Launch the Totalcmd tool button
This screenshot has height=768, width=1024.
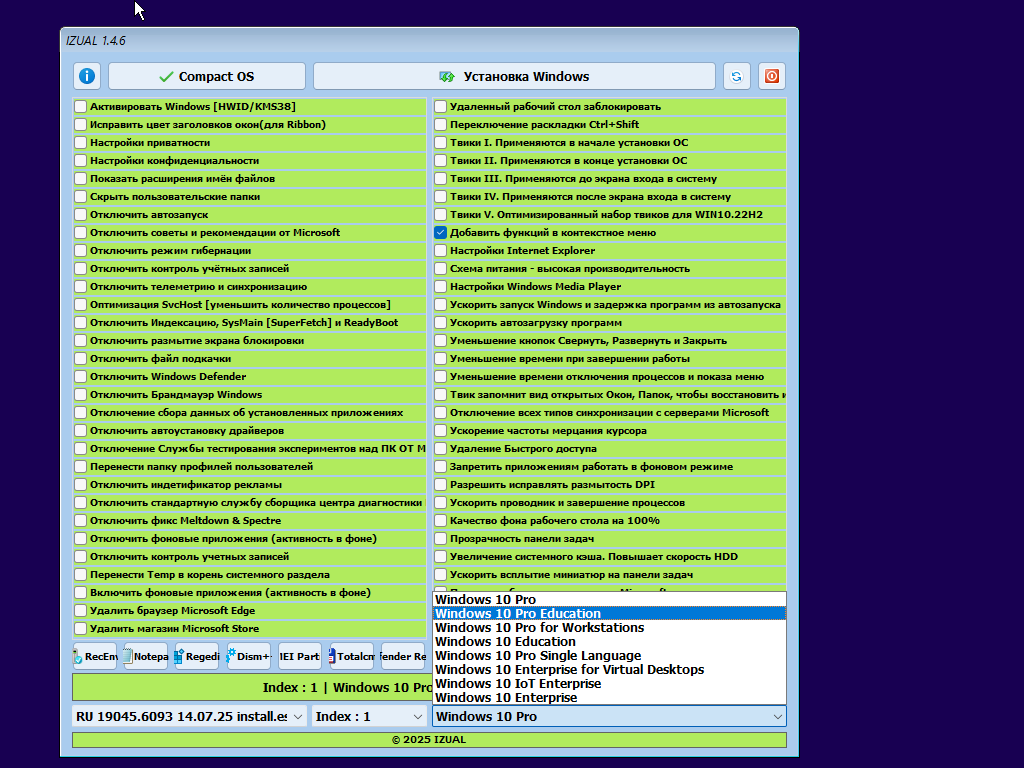pos(351,656)
